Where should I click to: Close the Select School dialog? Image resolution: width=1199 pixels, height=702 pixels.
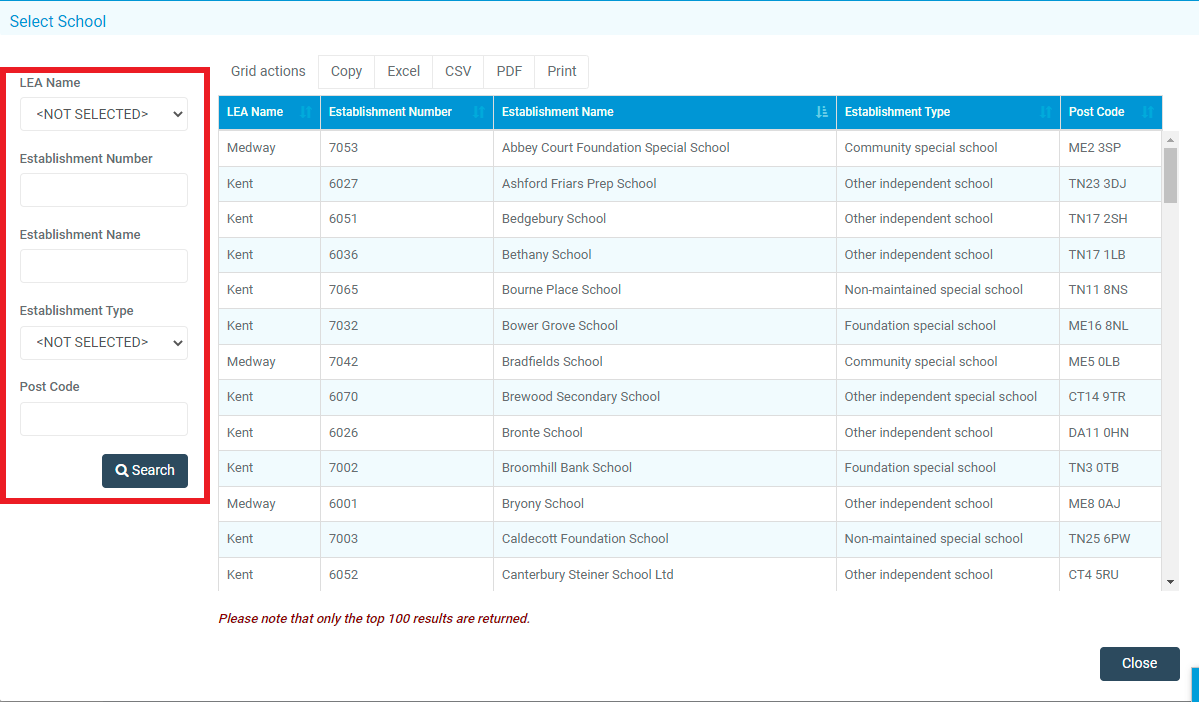[1139, 663]
